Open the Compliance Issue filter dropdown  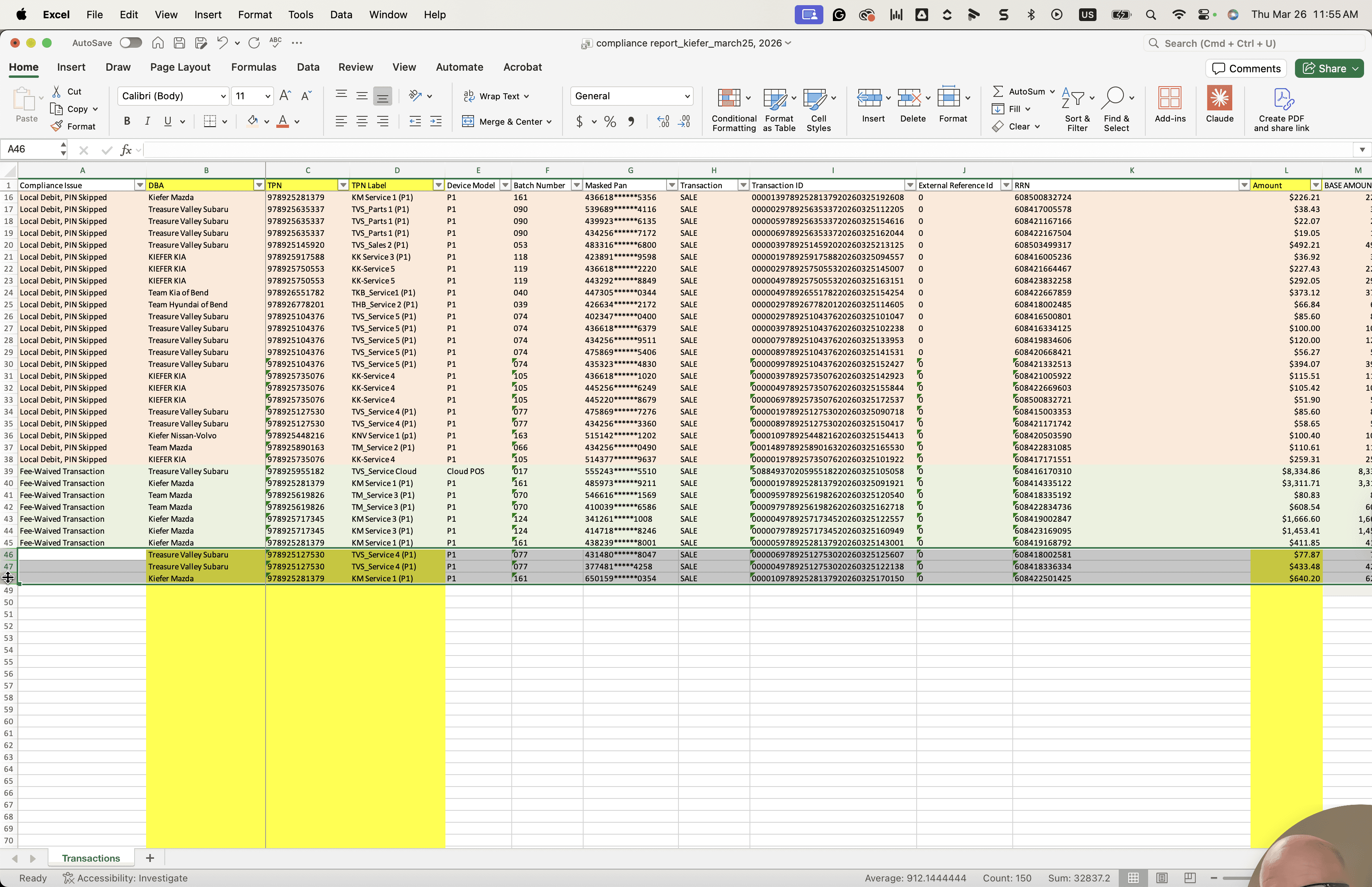139,185
